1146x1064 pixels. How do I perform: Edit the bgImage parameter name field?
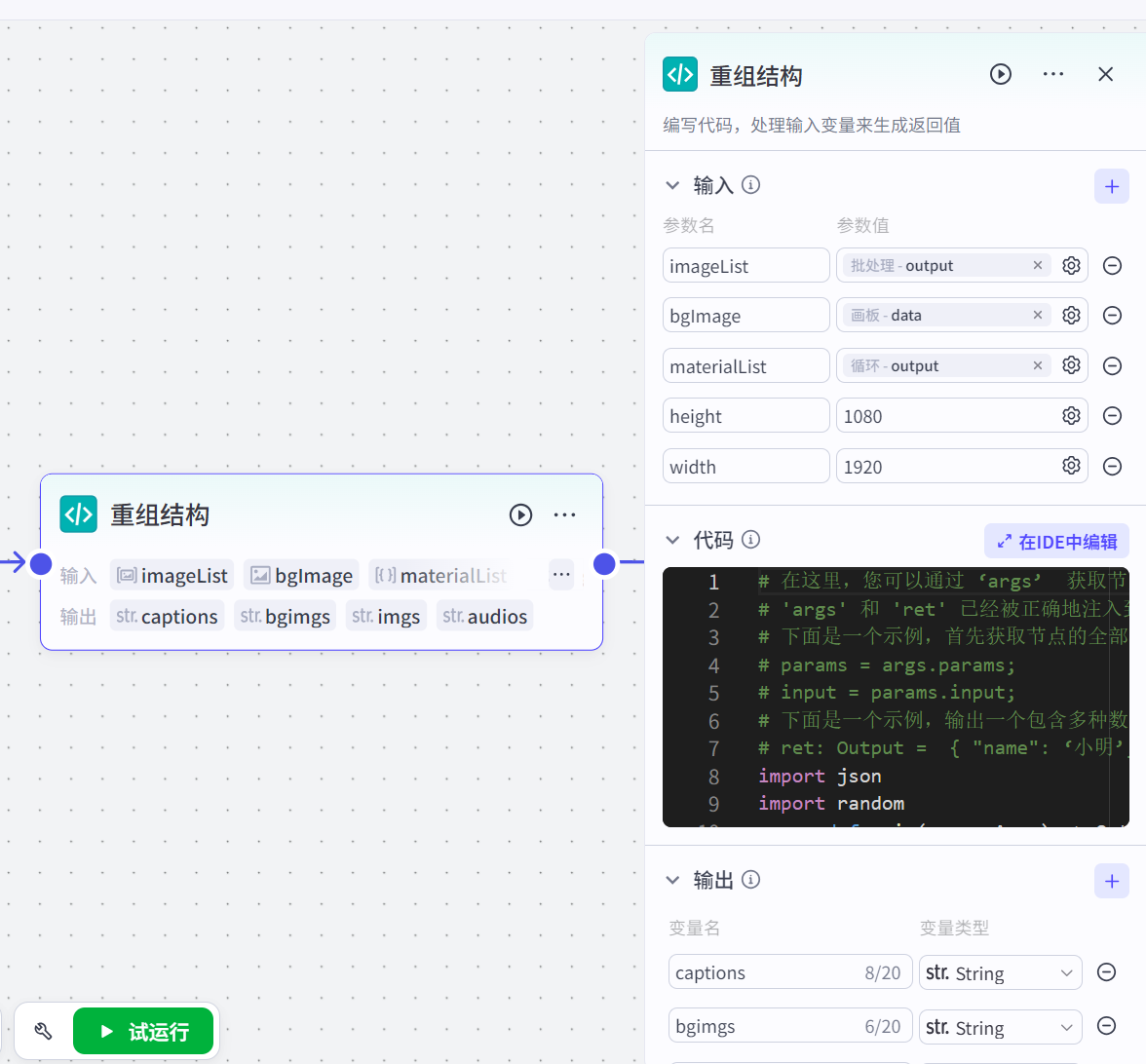pyautogui.click(x=745, y=315)
